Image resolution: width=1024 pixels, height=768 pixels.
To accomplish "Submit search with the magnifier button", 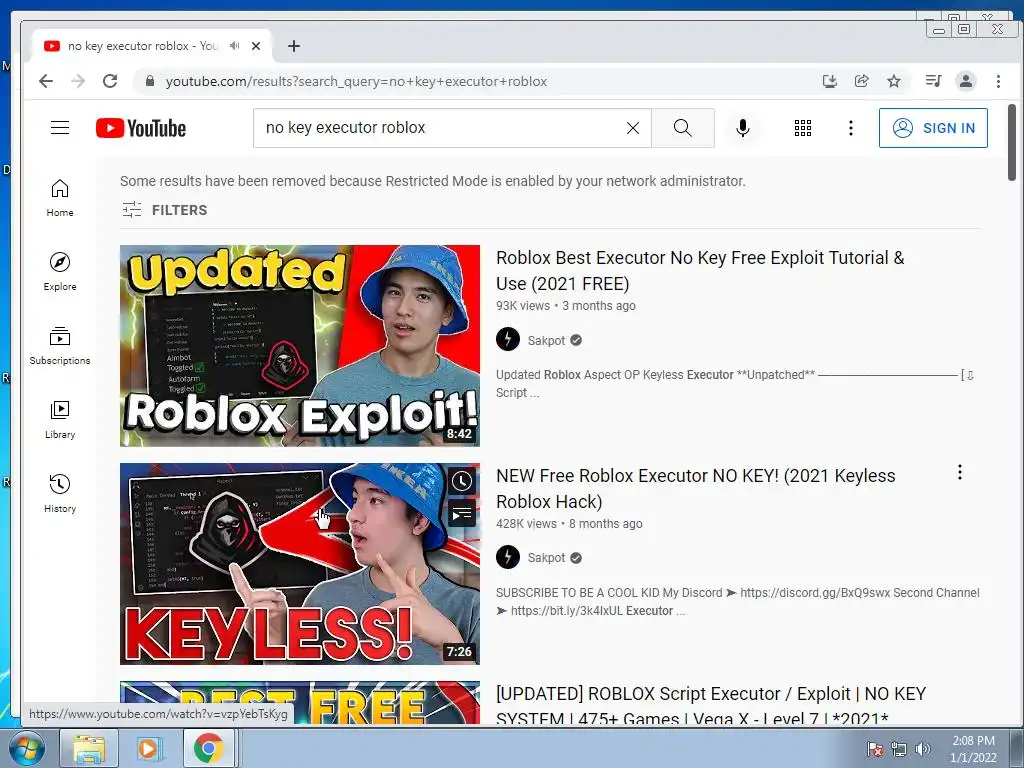I will pos(682,128).
